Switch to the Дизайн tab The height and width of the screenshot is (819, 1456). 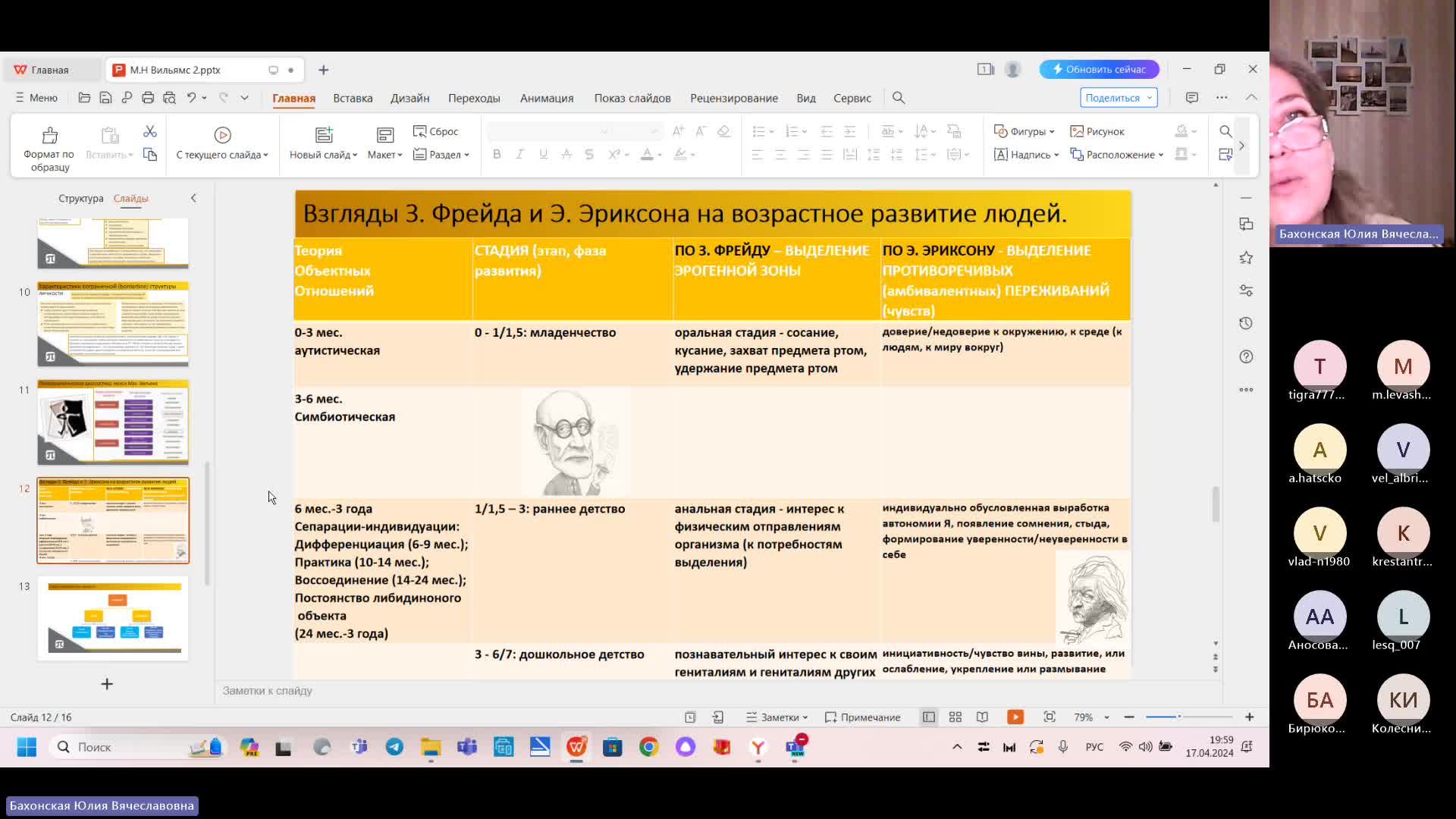(x=409, y=98)
